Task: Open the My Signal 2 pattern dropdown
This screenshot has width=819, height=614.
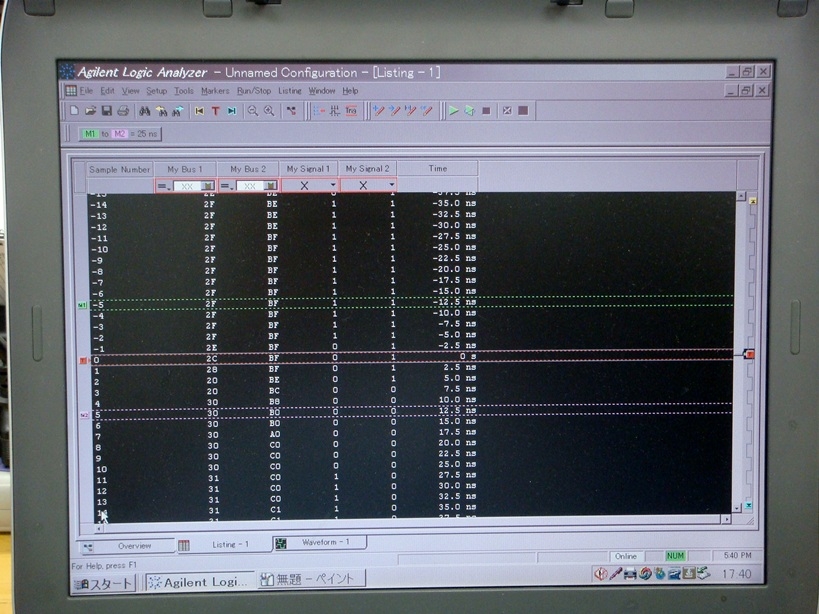Action: tap(392, 185)
